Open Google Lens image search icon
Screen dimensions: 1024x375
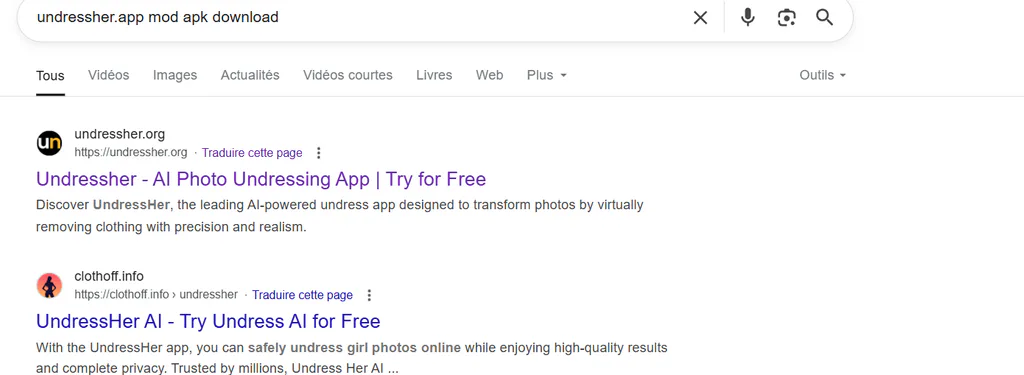point(786,18)
